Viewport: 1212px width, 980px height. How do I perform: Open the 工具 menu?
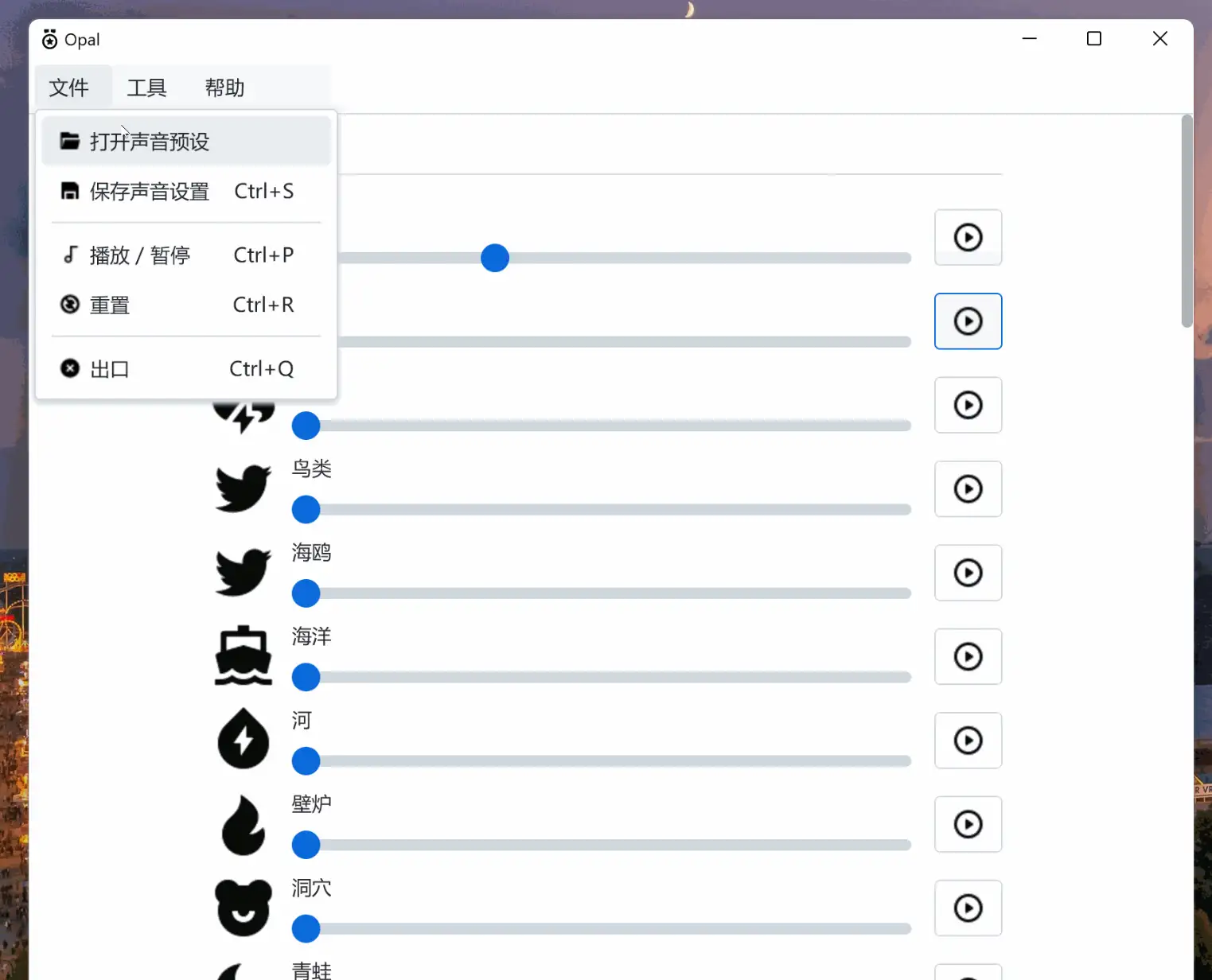pos(146,87)
